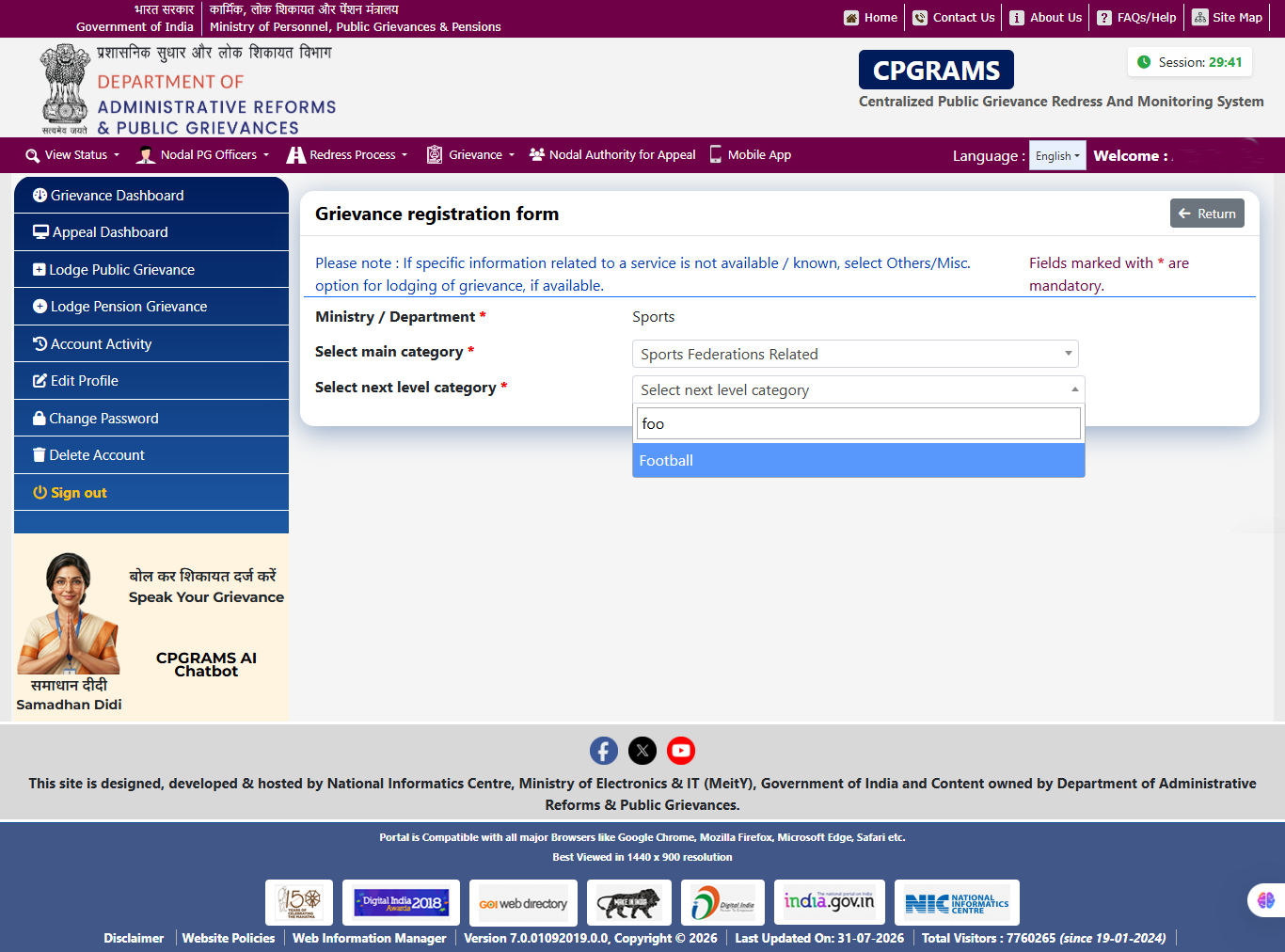This screenshot has height=952, width=1285.
Task: Click the Grievance menu icon
Action: point(435,154)
